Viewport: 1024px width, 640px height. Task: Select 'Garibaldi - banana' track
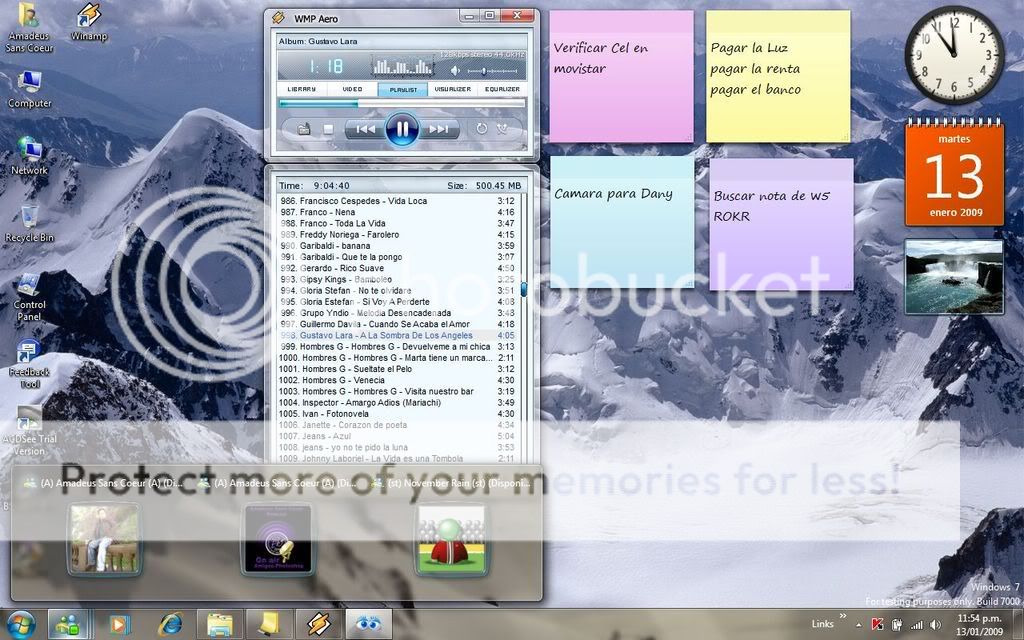tap(397, 246)
